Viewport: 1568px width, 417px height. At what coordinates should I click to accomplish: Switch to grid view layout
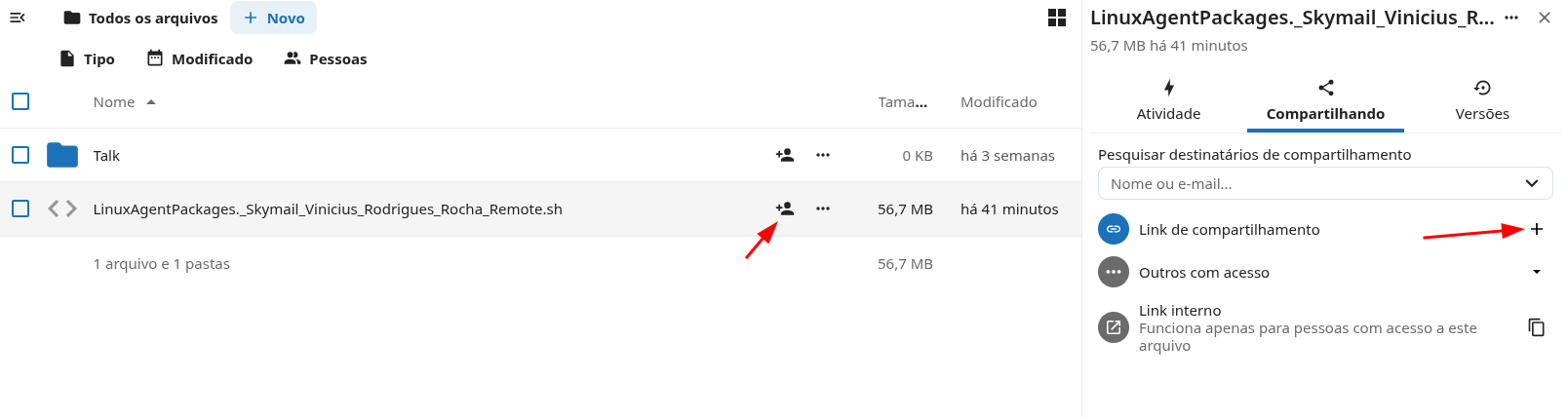[1057, 18]
